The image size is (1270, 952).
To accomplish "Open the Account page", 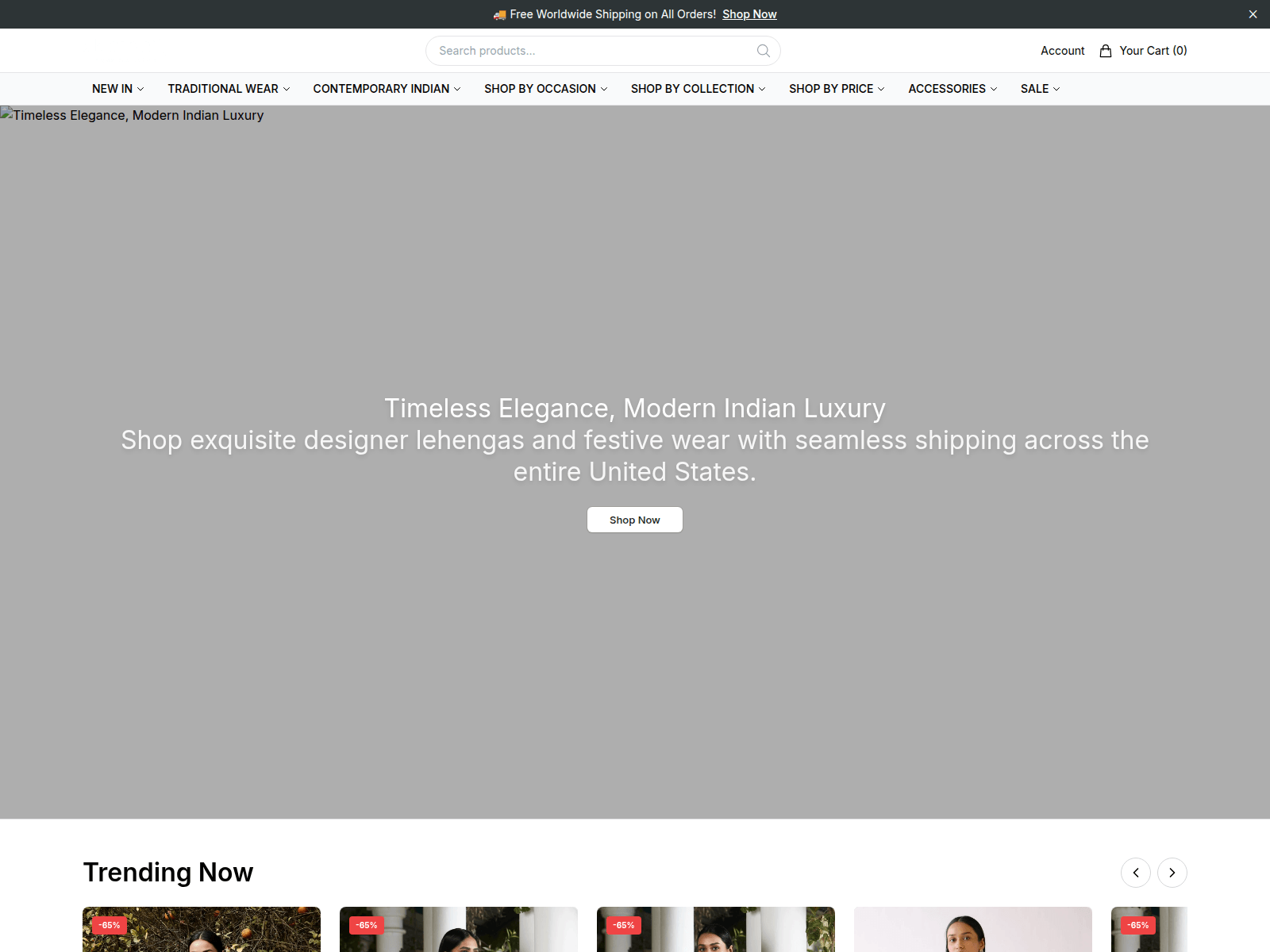I will click(x=1062, y=51).
